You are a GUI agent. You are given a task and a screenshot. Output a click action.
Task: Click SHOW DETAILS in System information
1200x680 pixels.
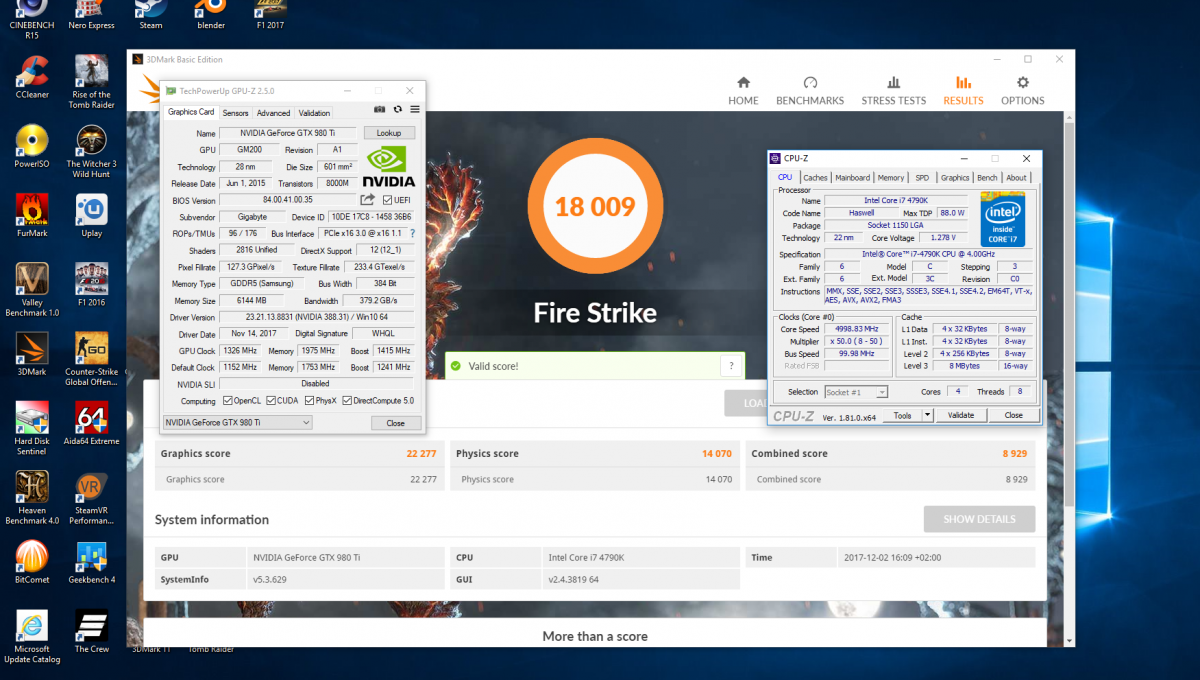(x=979, y=519)
